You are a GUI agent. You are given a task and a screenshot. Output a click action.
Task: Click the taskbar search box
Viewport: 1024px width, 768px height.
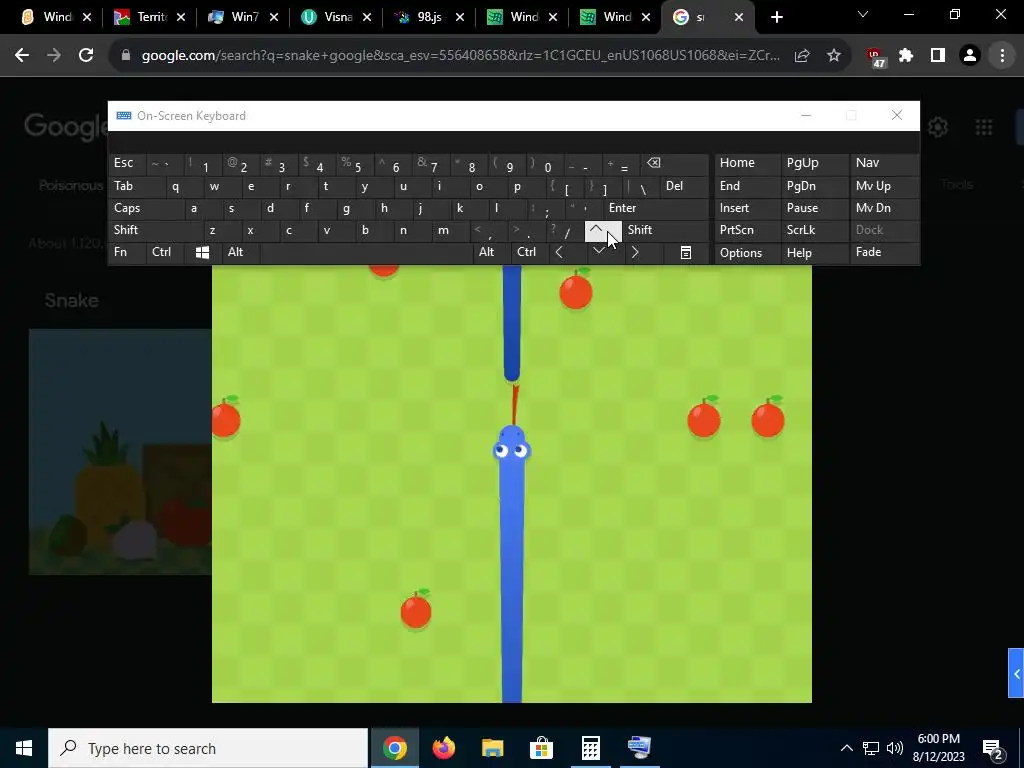click(x=208, y=748)
